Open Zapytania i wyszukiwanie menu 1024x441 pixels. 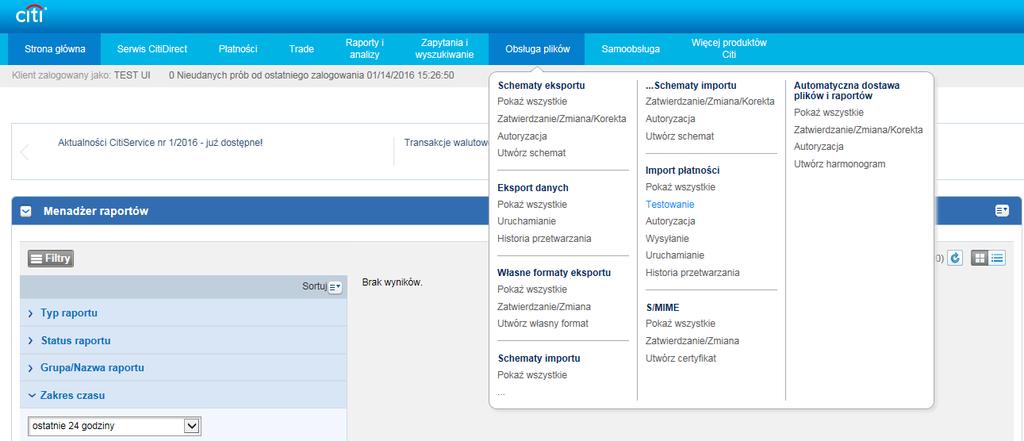[x=444, y=49]
